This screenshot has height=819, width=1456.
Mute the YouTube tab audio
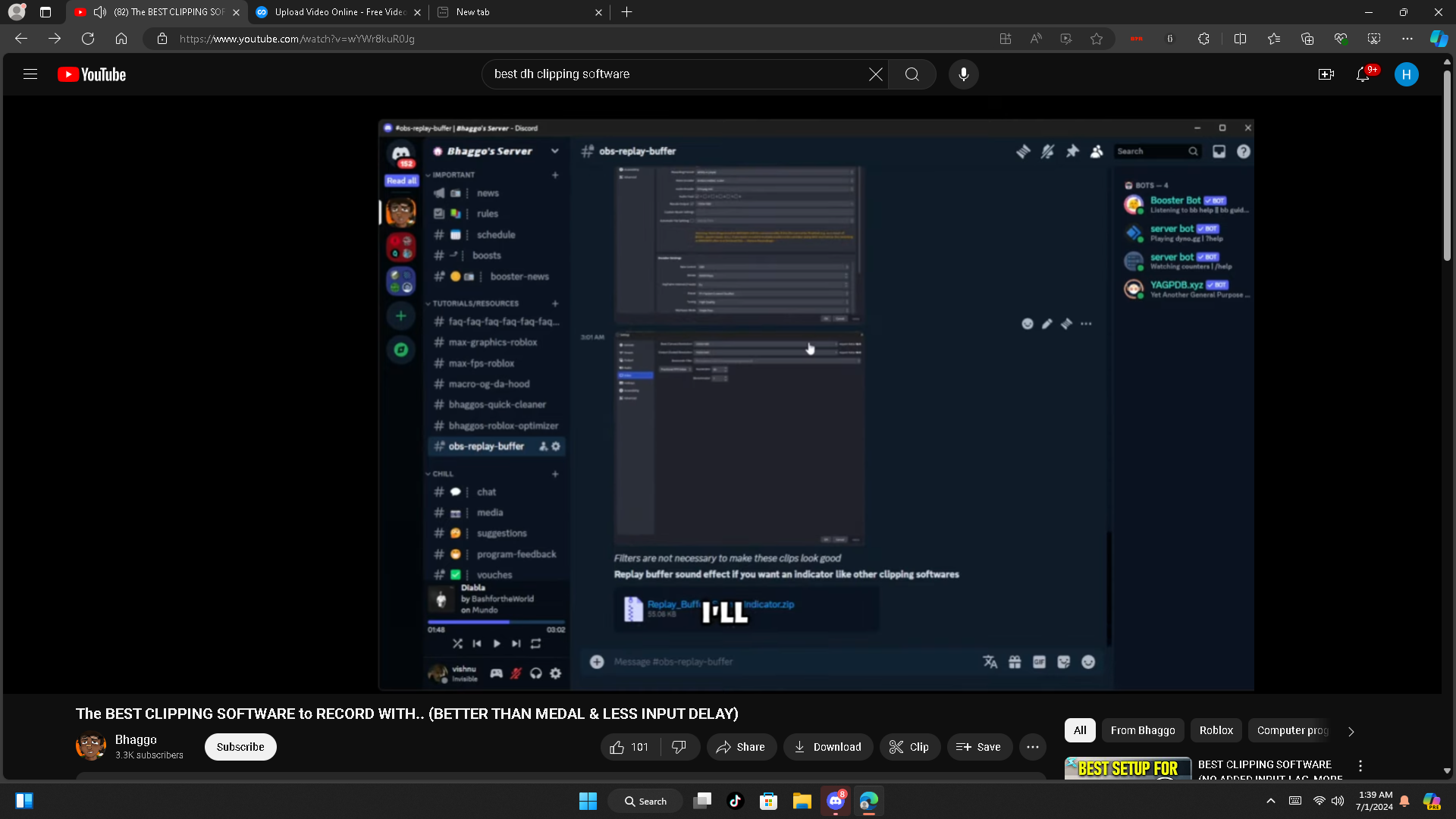click(100, 12)
